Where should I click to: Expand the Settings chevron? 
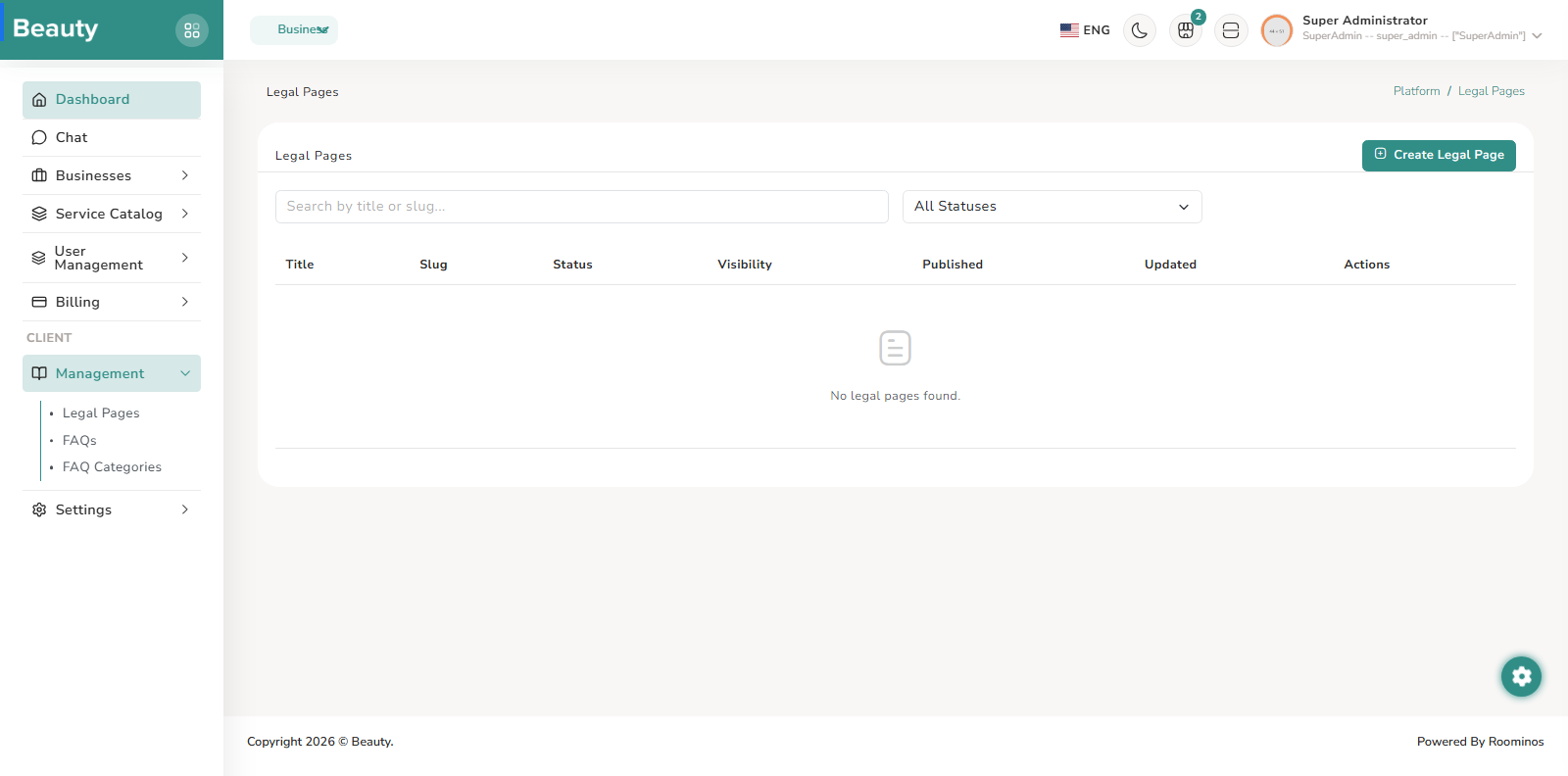pyautogui.click(x=184, y=509)
